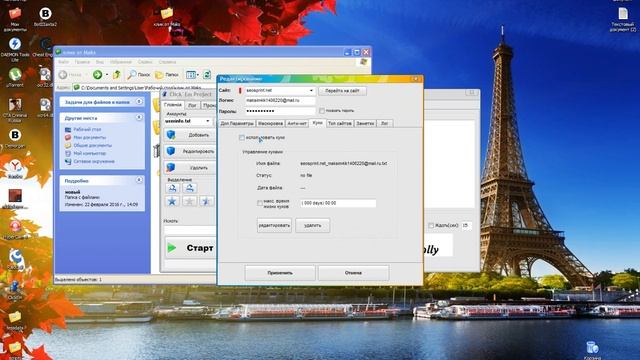Click Редактировать account button
Screen dimensions: 640x360
[x=190, y=151]
